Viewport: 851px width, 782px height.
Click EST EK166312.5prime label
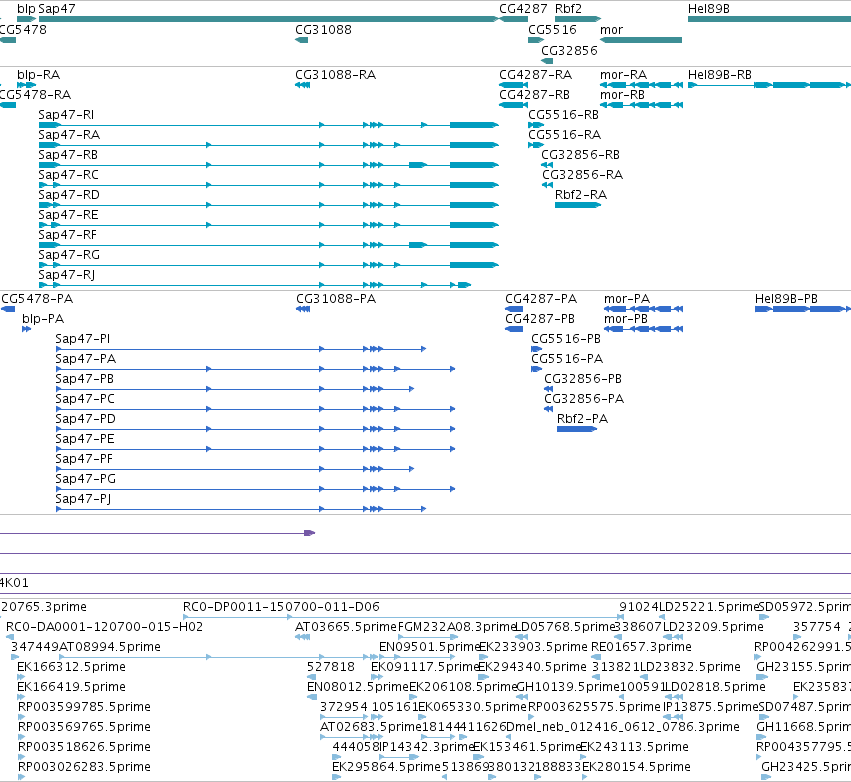pos(71,667)
